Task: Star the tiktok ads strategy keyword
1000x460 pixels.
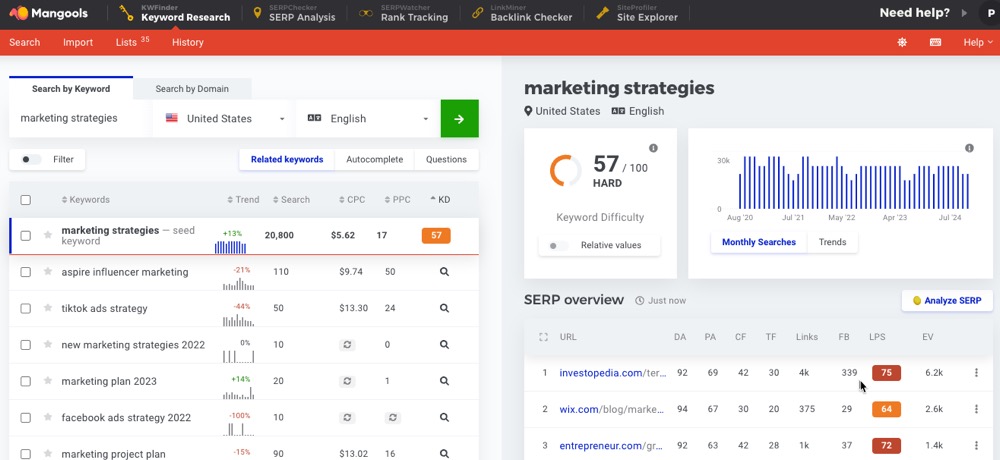Action: tap(47, 308)
